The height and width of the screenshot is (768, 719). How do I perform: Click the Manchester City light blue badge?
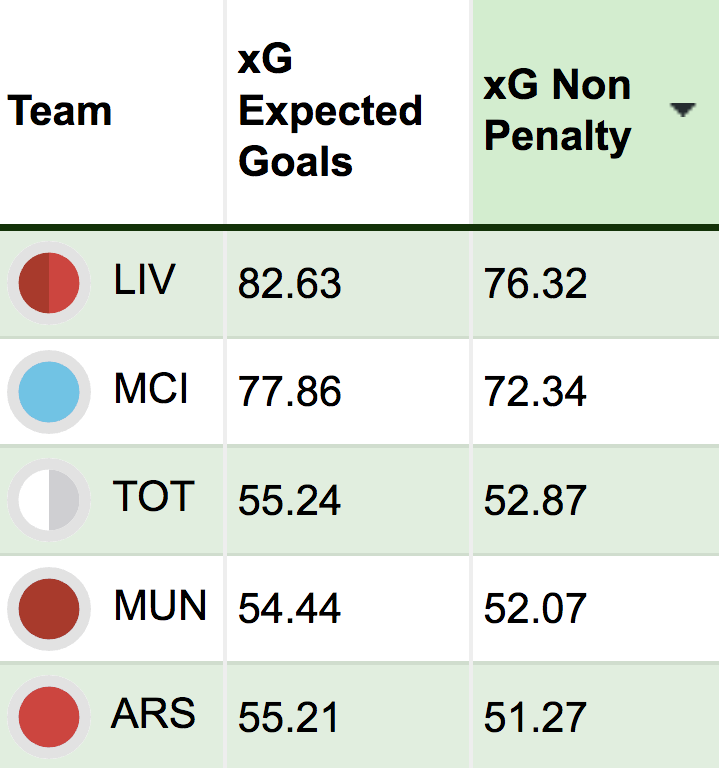click(x=49, y=392)
